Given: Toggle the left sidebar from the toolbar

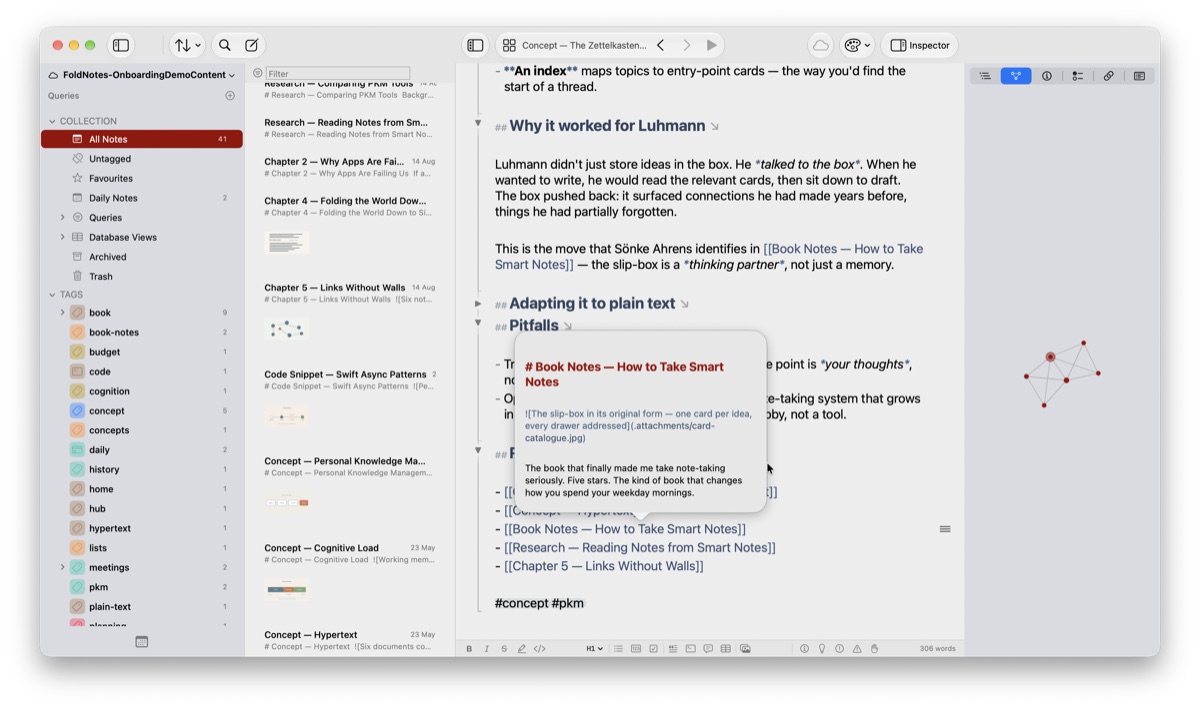Looking at the screenshot, I should coord(121,45).
